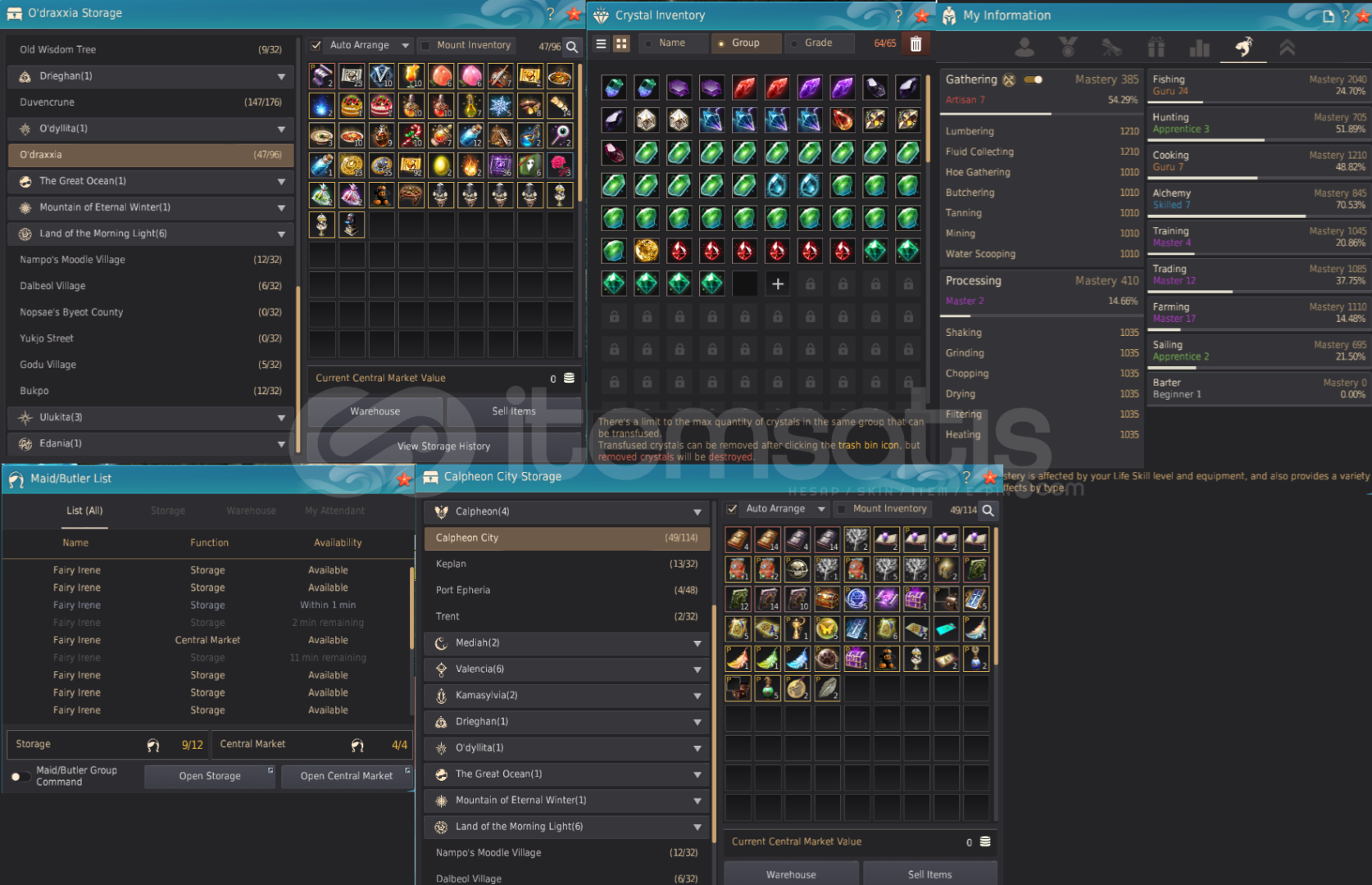Viewport: 1372px width, 885px height.
Task: Open the bar chart tab in My Information
Action: pos(1200,48)
